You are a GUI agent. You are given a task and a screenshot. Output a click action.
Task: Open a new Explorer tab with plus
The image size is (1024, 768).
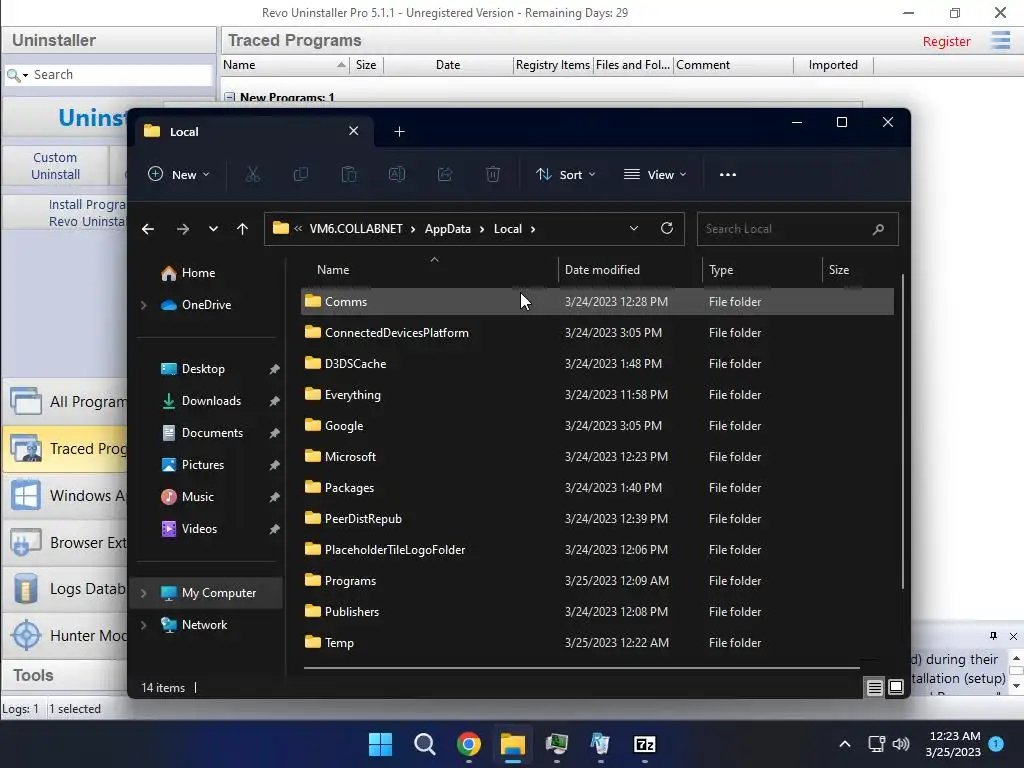click(400, 132)
